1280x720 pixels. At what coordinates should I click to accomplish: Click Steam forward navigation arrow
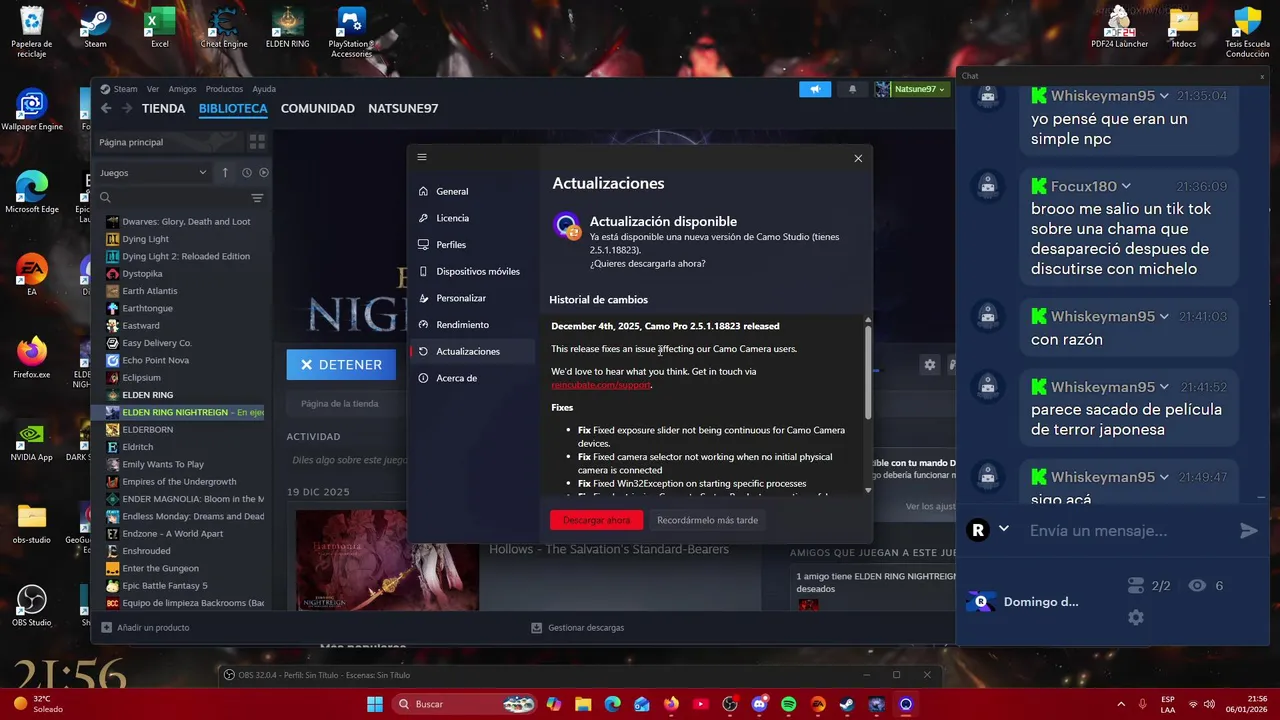coord(127,108)
